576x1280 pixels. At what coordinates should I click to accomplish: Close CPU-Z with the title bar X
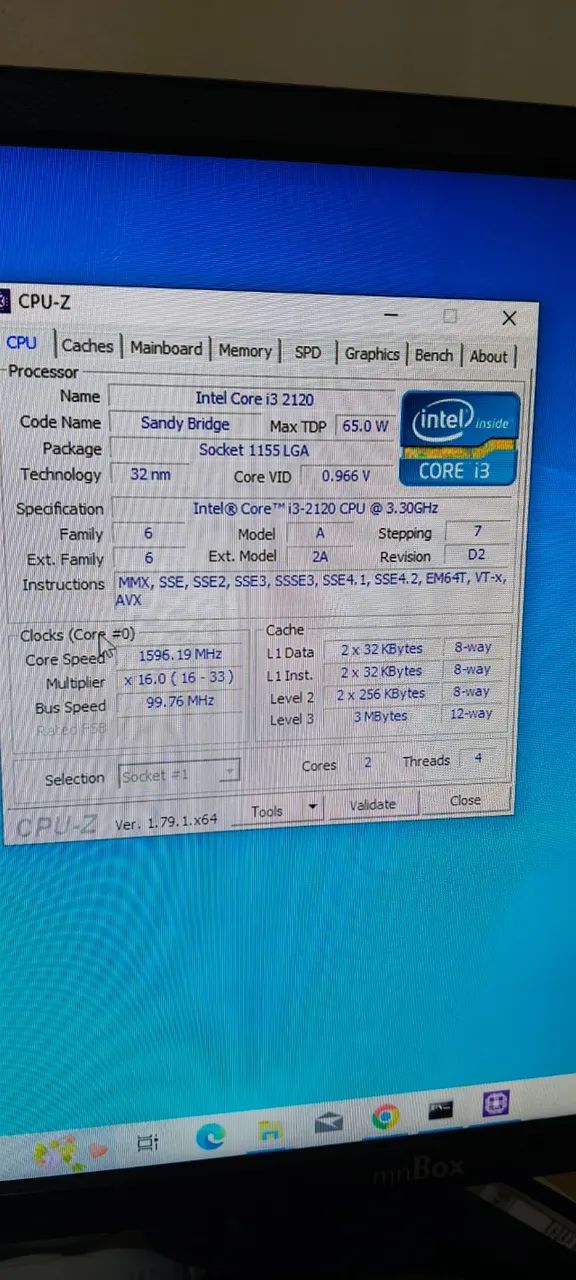click(x=509, y=318)
